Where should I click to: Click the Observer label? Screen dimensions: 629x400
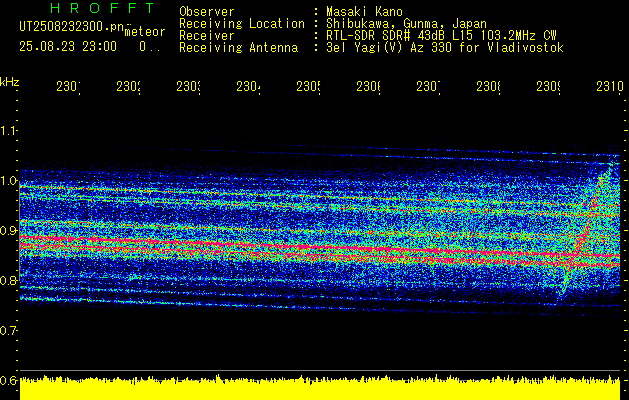(207, 12)
